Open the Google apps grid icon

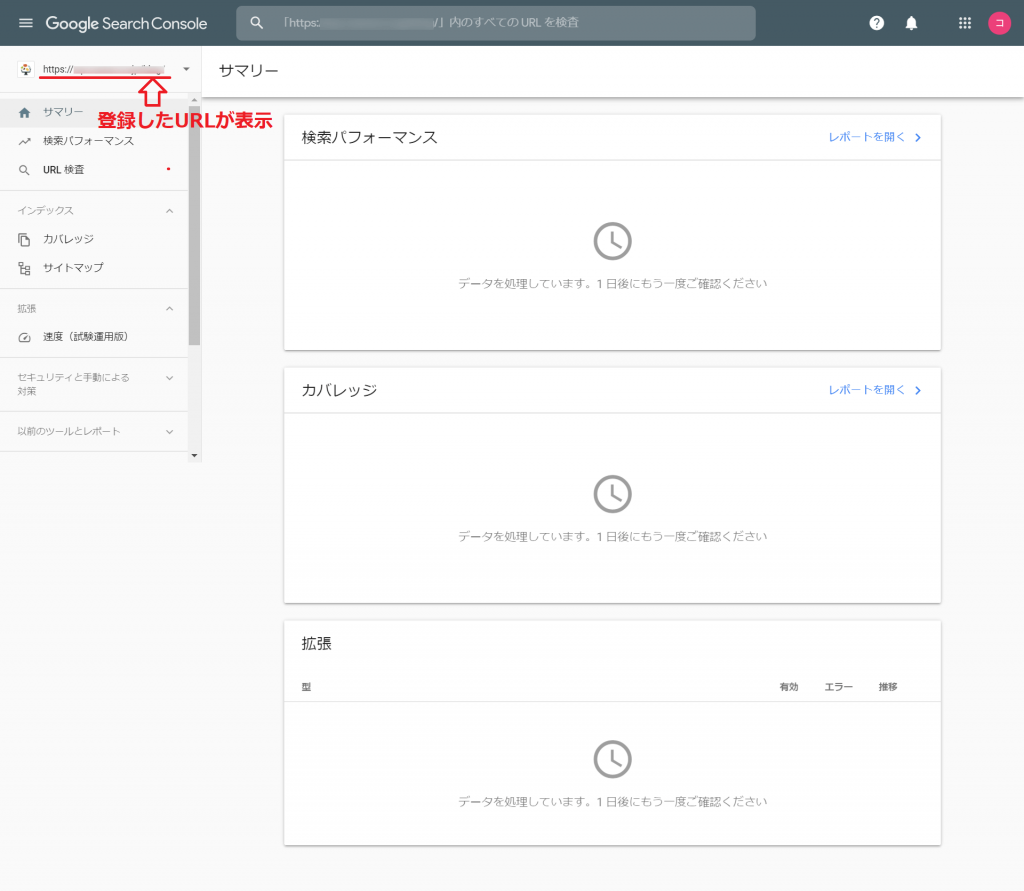(965, 23)
